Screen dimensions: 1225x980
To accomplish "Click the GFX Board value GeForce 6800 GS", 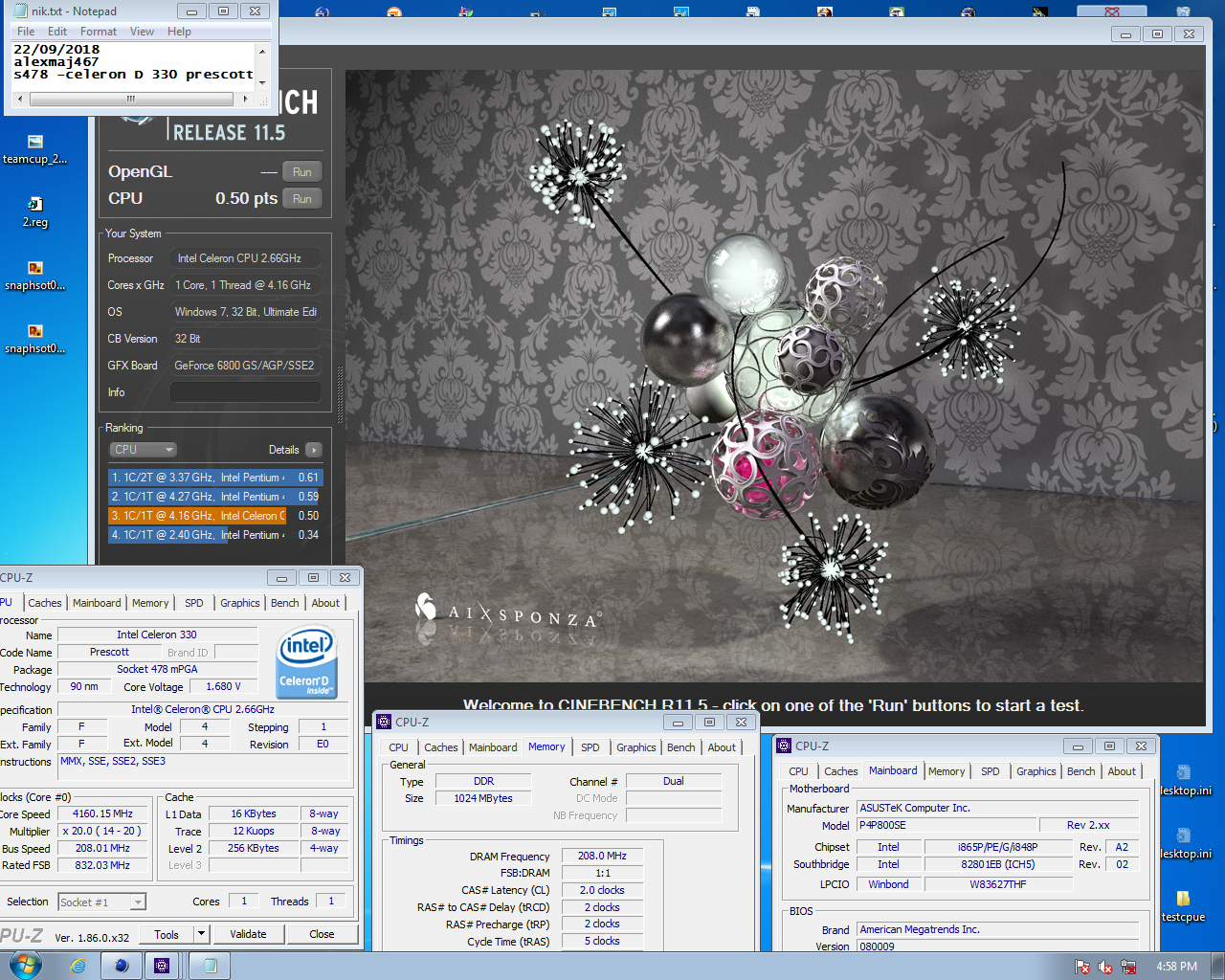I will (246, 366).
